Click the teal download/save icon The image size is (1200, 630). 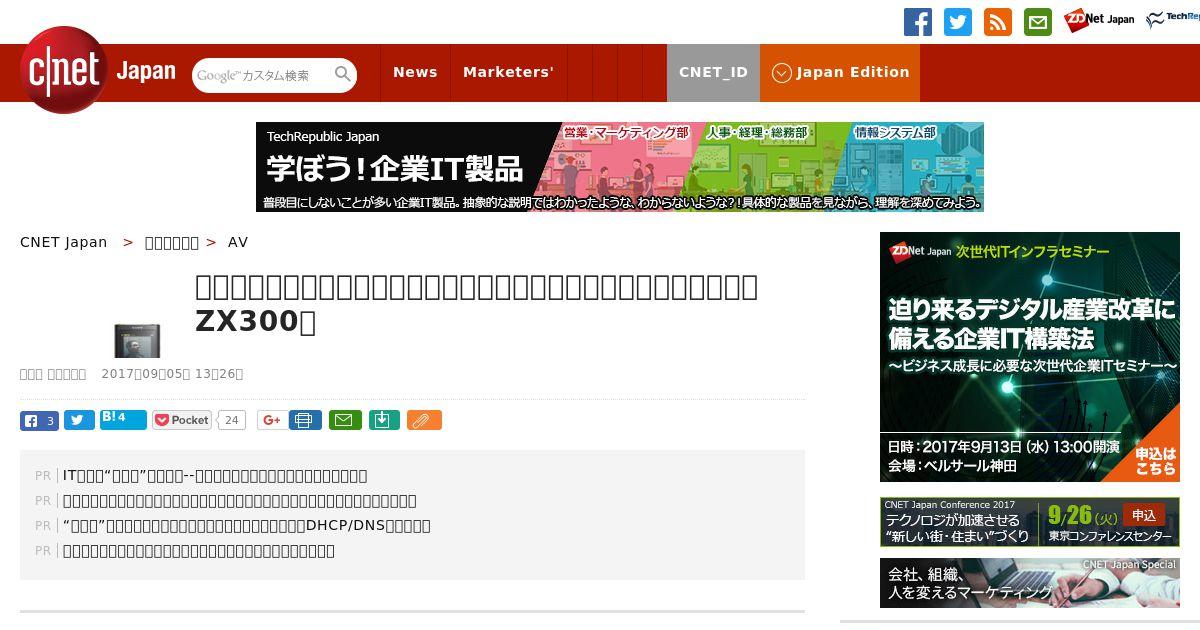pyautogui.click(x=385, y=420)
